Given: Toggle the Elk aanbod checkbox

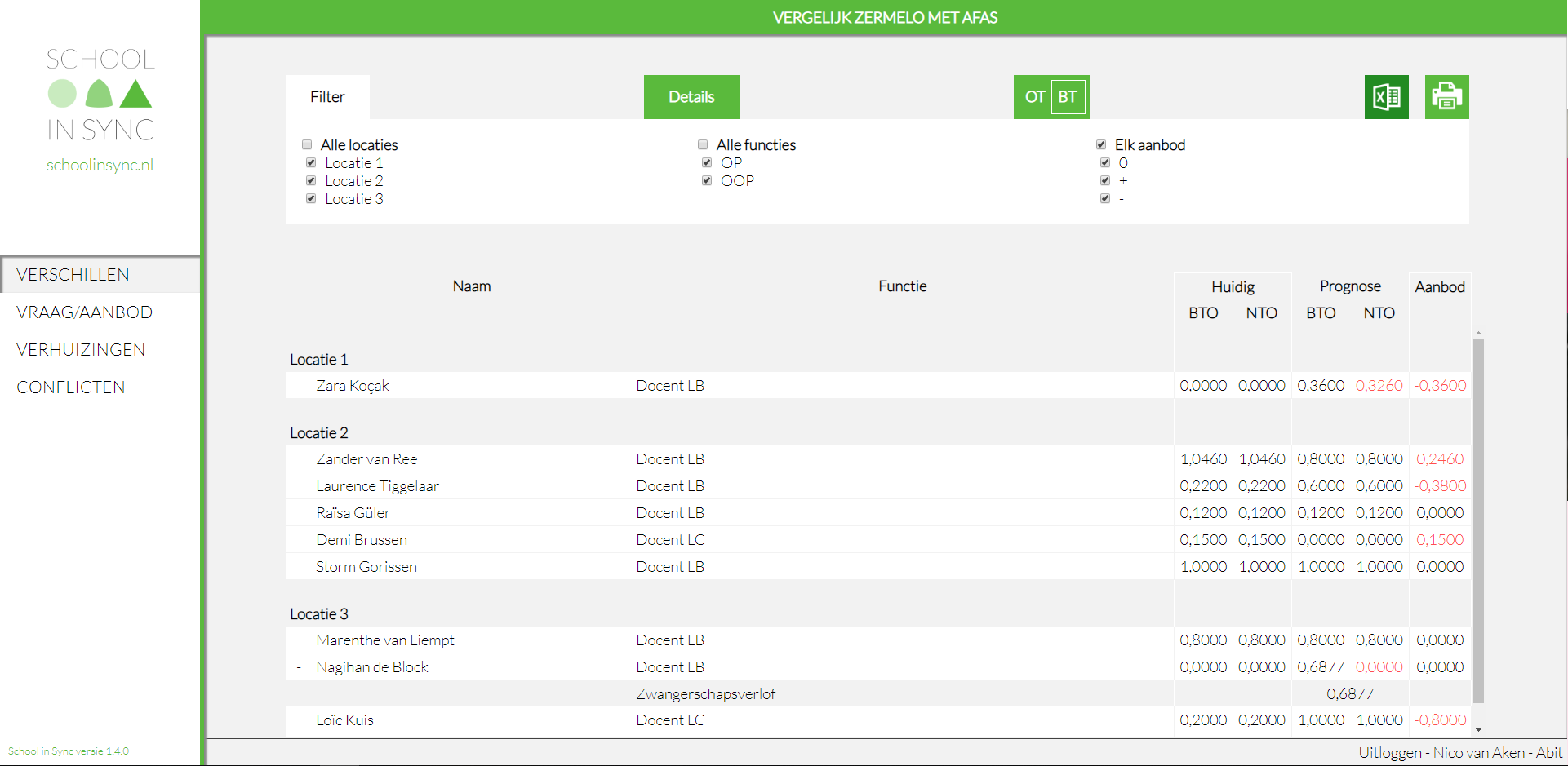Looking at the screenshot, I should coord(1100,144).
